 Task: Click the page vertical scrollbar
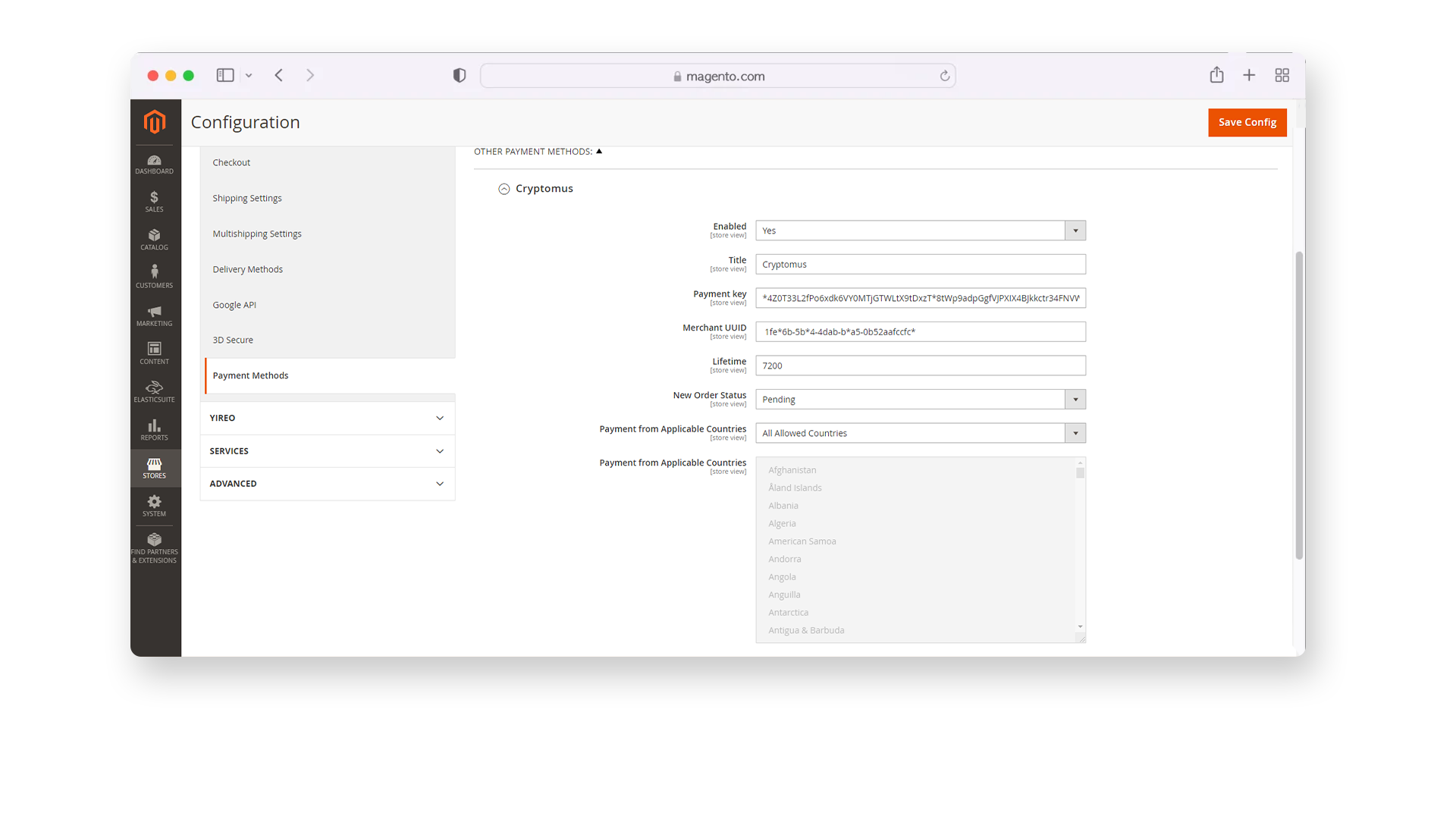click(1299, 406)
